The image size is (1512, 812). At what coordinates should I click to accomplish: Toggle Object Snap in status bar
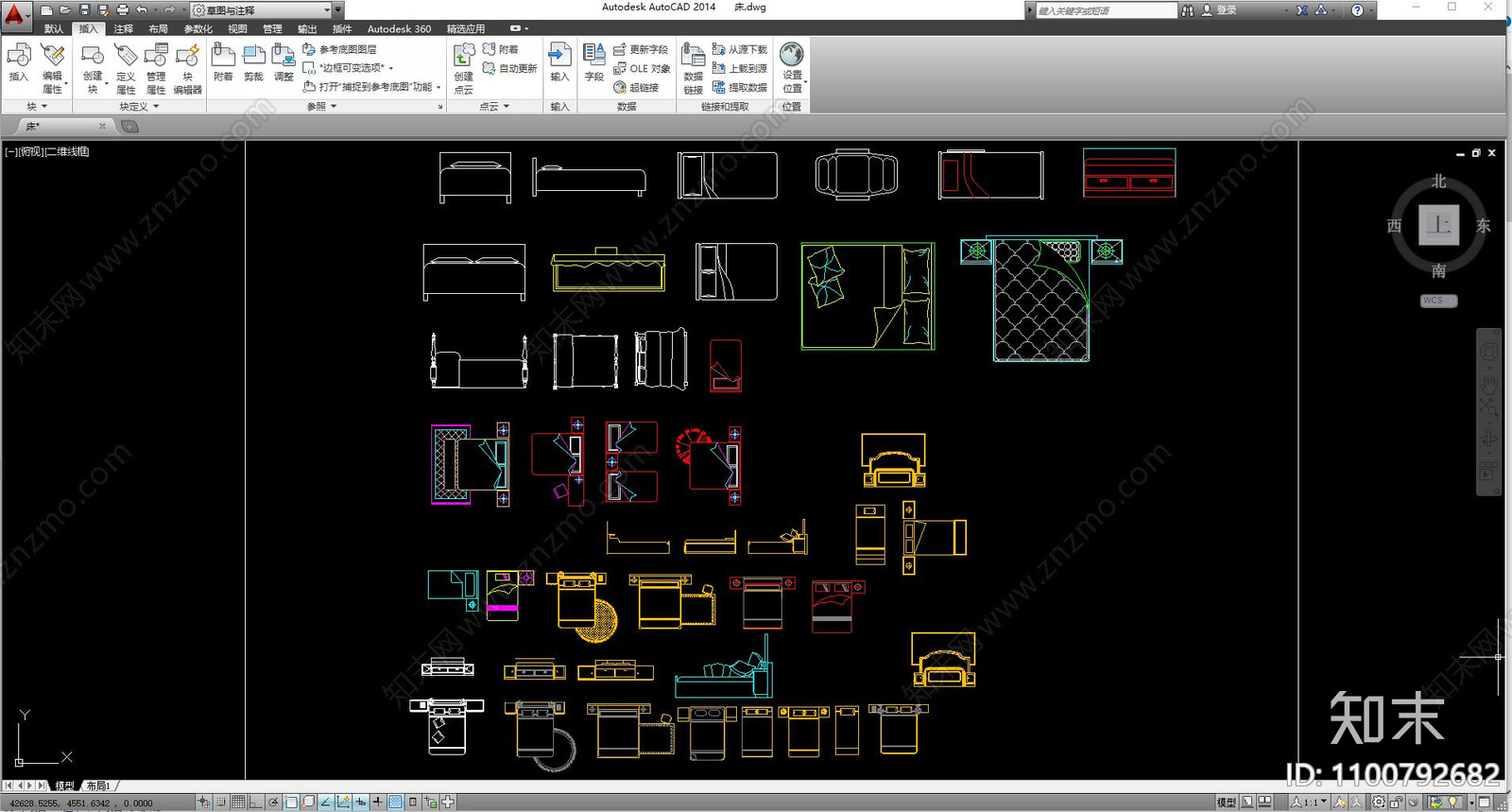291,802
